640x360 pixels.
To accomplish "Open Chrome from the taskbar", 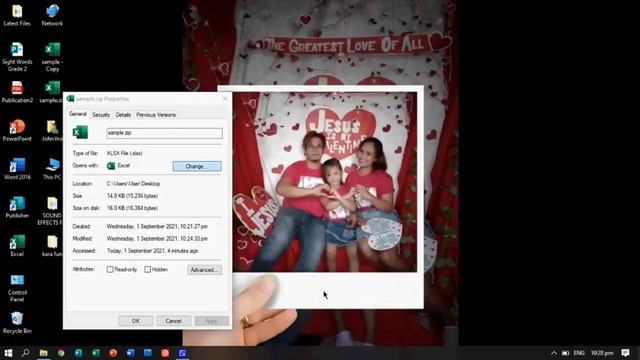I will (61, 353).
